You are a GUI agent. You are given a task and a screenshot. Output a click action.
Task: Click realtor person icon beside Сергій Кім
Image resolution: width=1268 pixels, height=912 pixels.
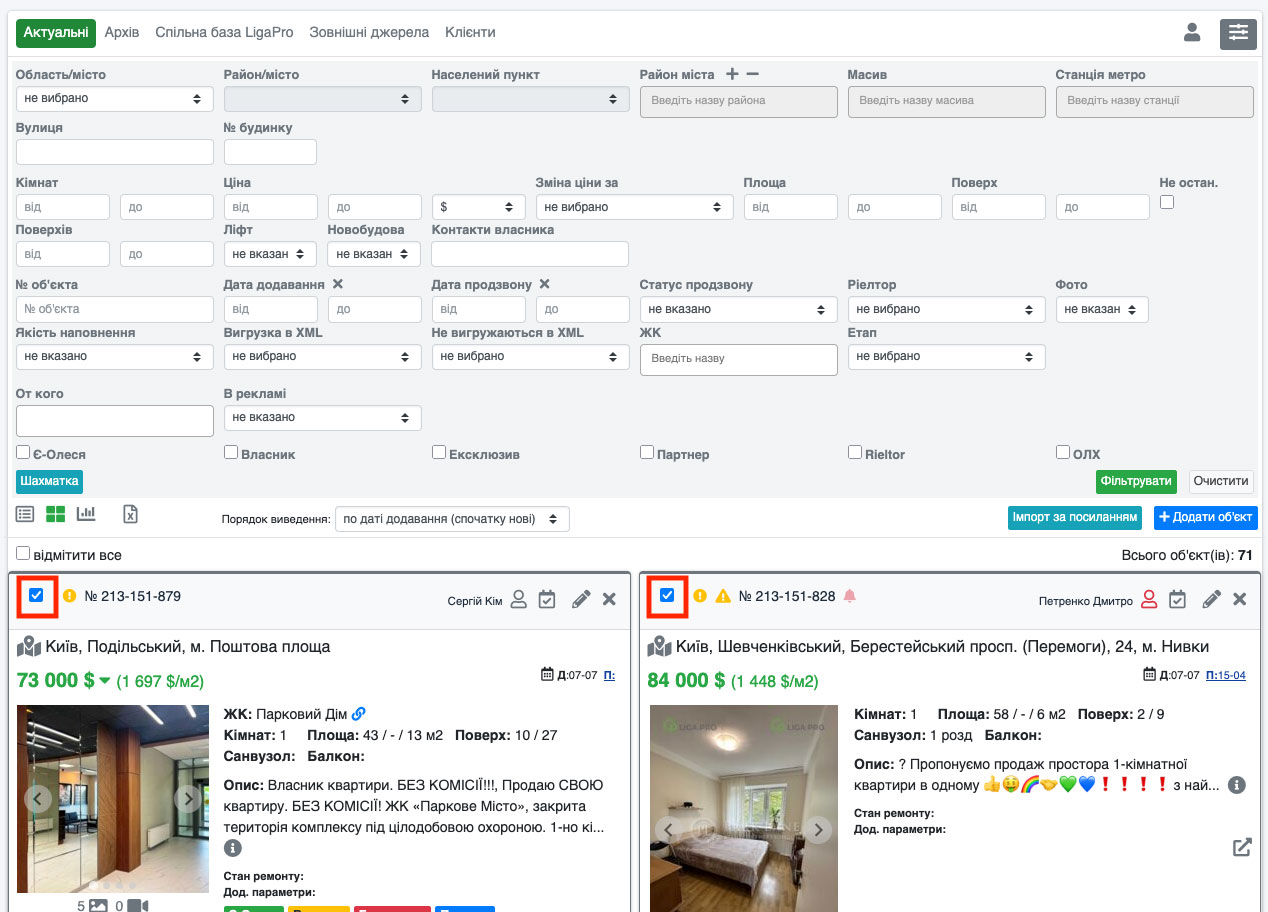coord(518,599)
